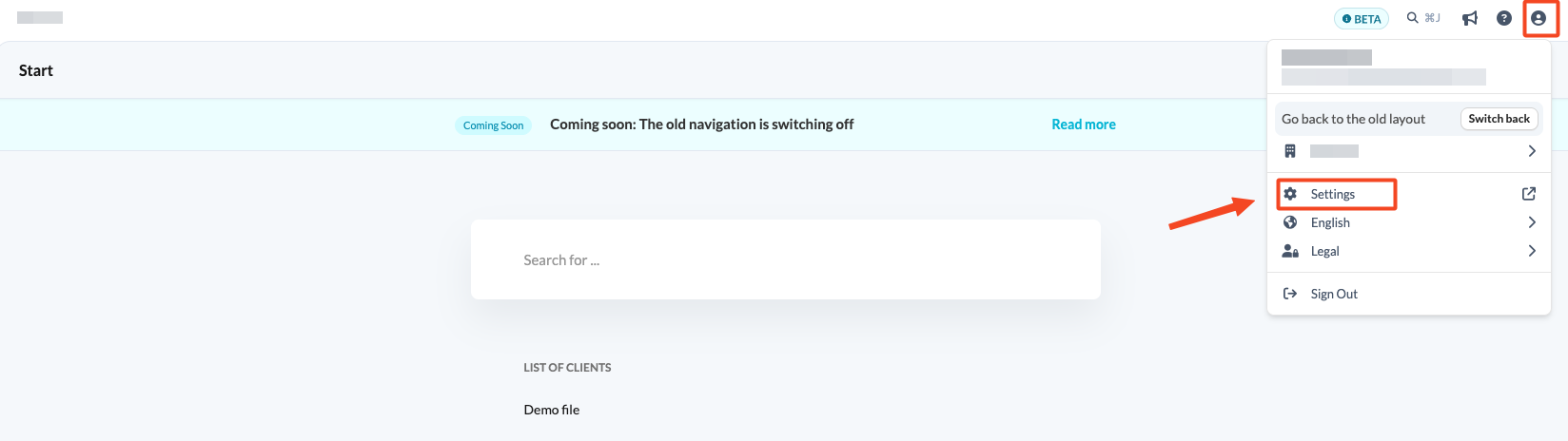Choose Sign Out in the menu
This screenshot has height=441, width=1568.
[x=1334, y=294]
